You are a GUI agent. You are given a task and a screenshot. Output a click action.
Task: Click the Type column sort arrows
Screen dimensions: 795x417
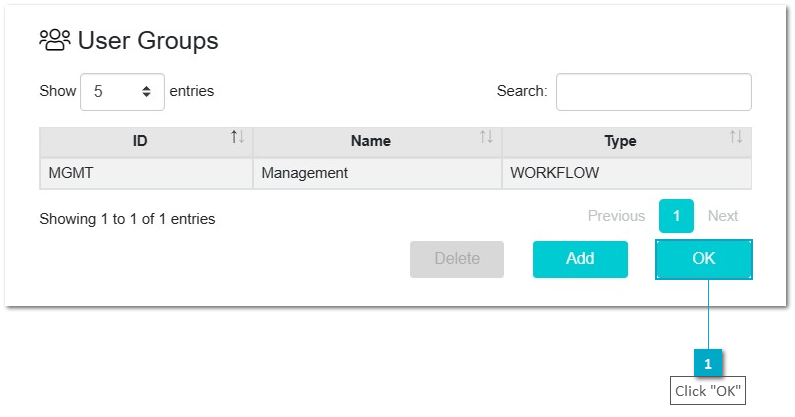pyautogui.click(x=736, y=137)
